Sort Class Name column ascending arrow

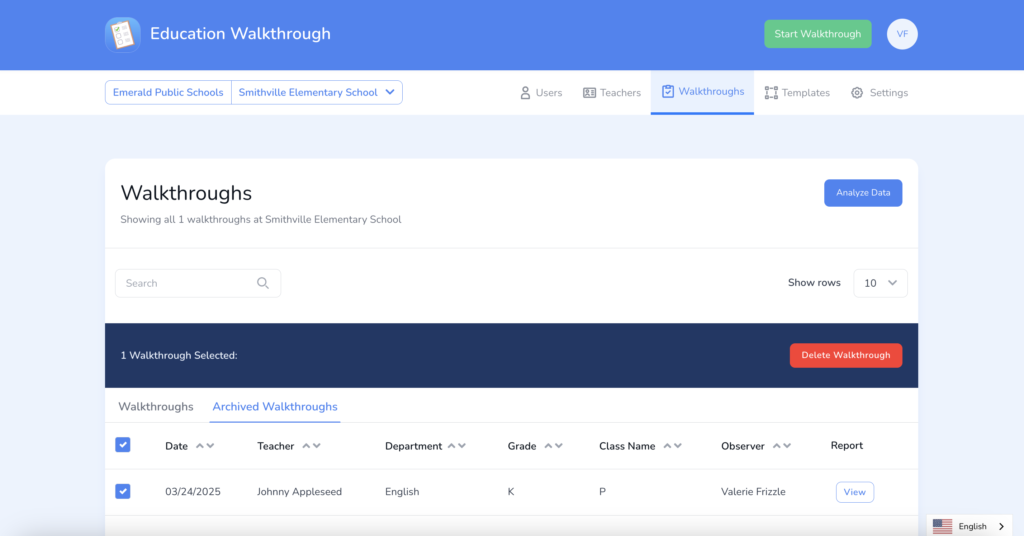pos(667,446)
